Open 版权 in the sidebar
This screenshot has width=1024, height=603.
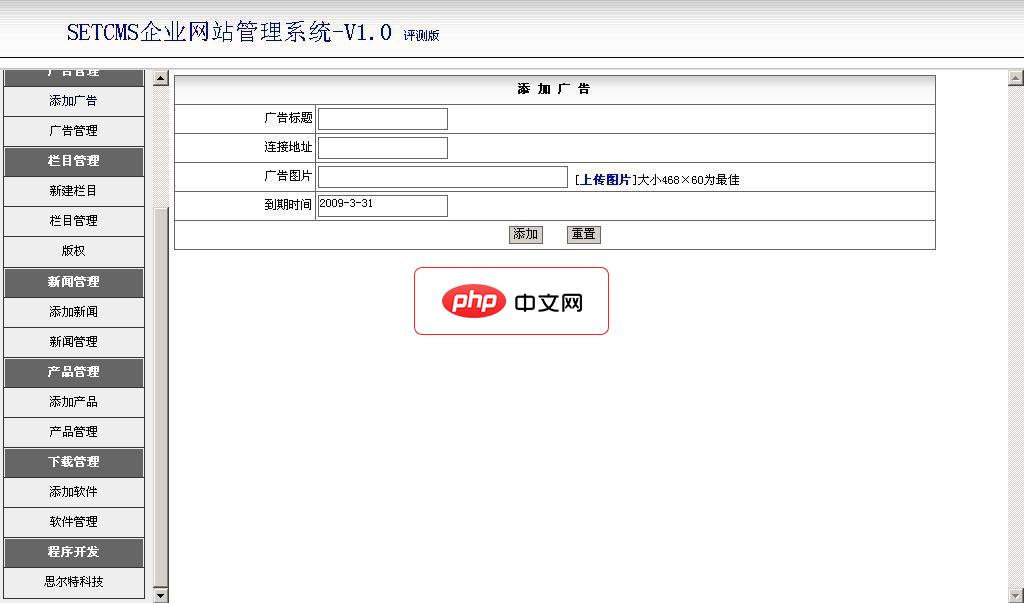(73, 251)
